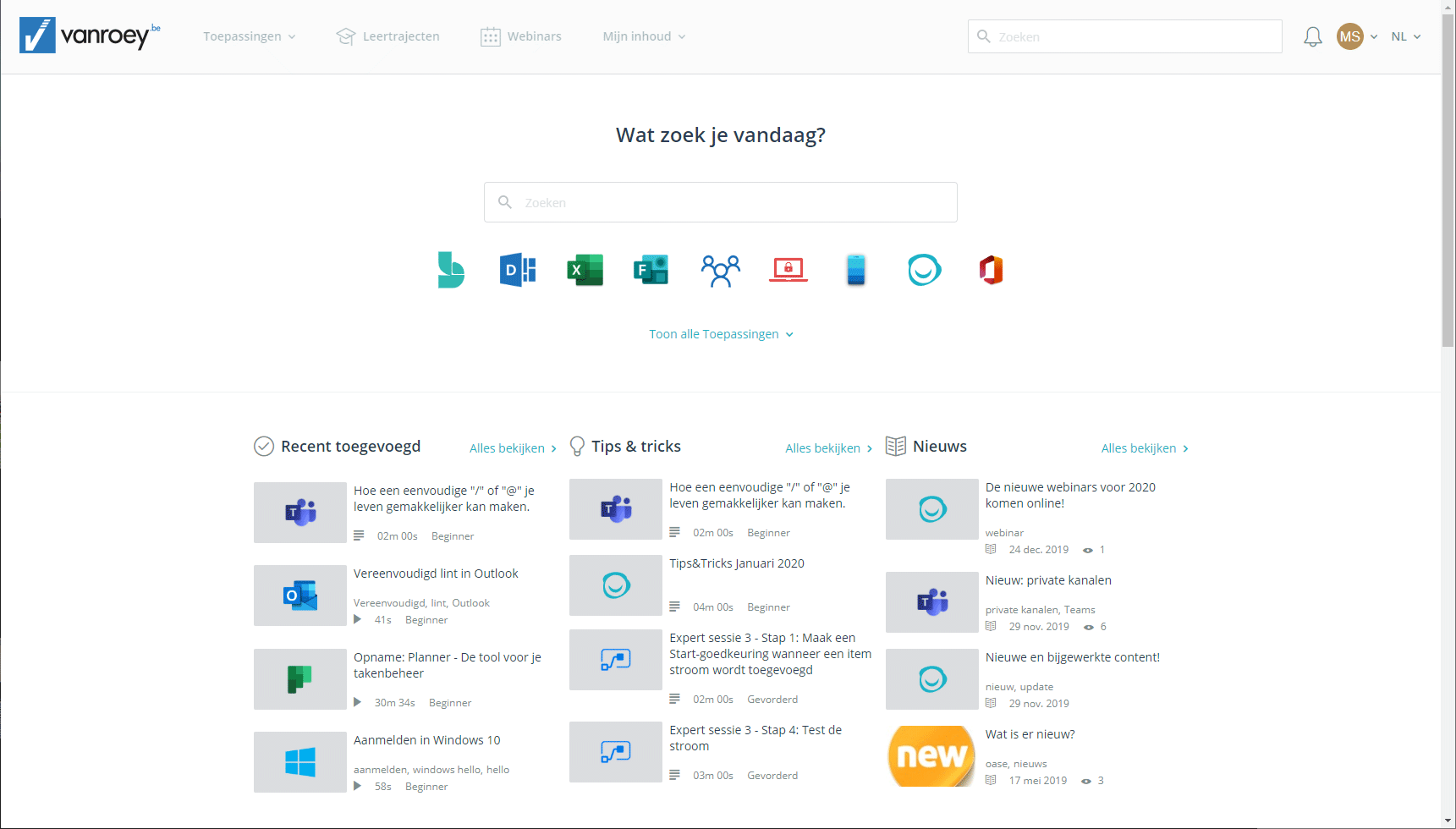This screenshot has width=1456, height=829.
Task: Open Teams thumbnail in Tips & tricks
Action: click(x=616, y=509)
